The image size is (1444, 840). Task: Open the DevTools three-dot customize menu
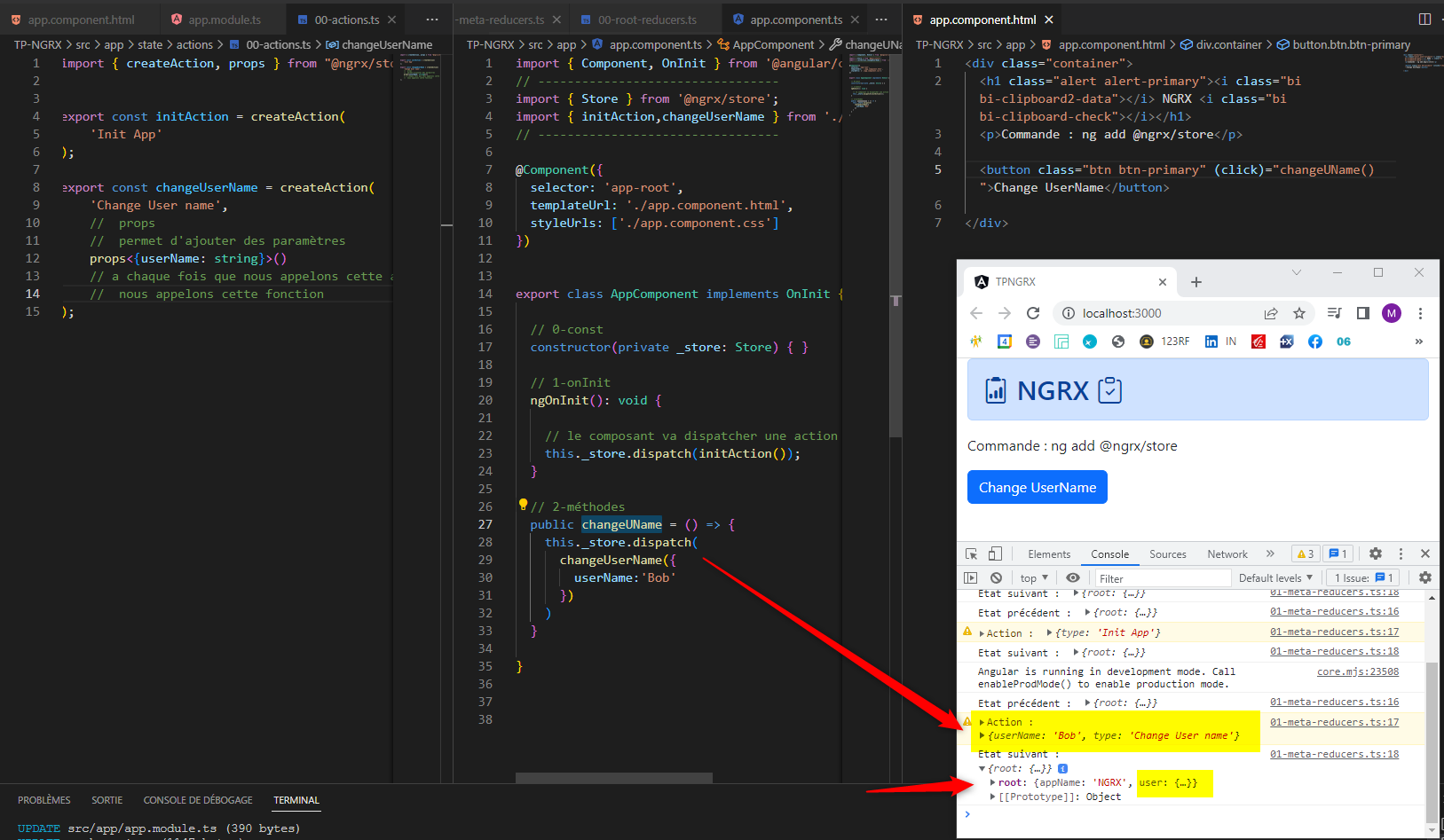click(x=1401, y=553)
